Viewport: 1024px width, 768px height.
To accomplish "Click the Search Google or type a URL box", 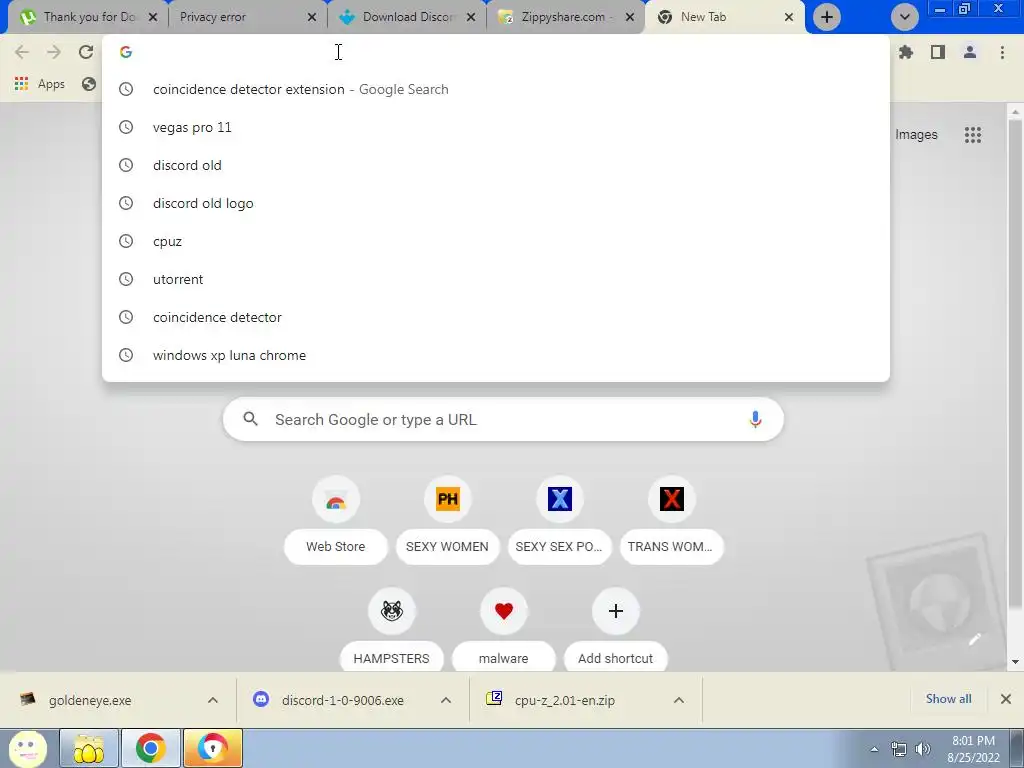I will (x=503, y=419).
